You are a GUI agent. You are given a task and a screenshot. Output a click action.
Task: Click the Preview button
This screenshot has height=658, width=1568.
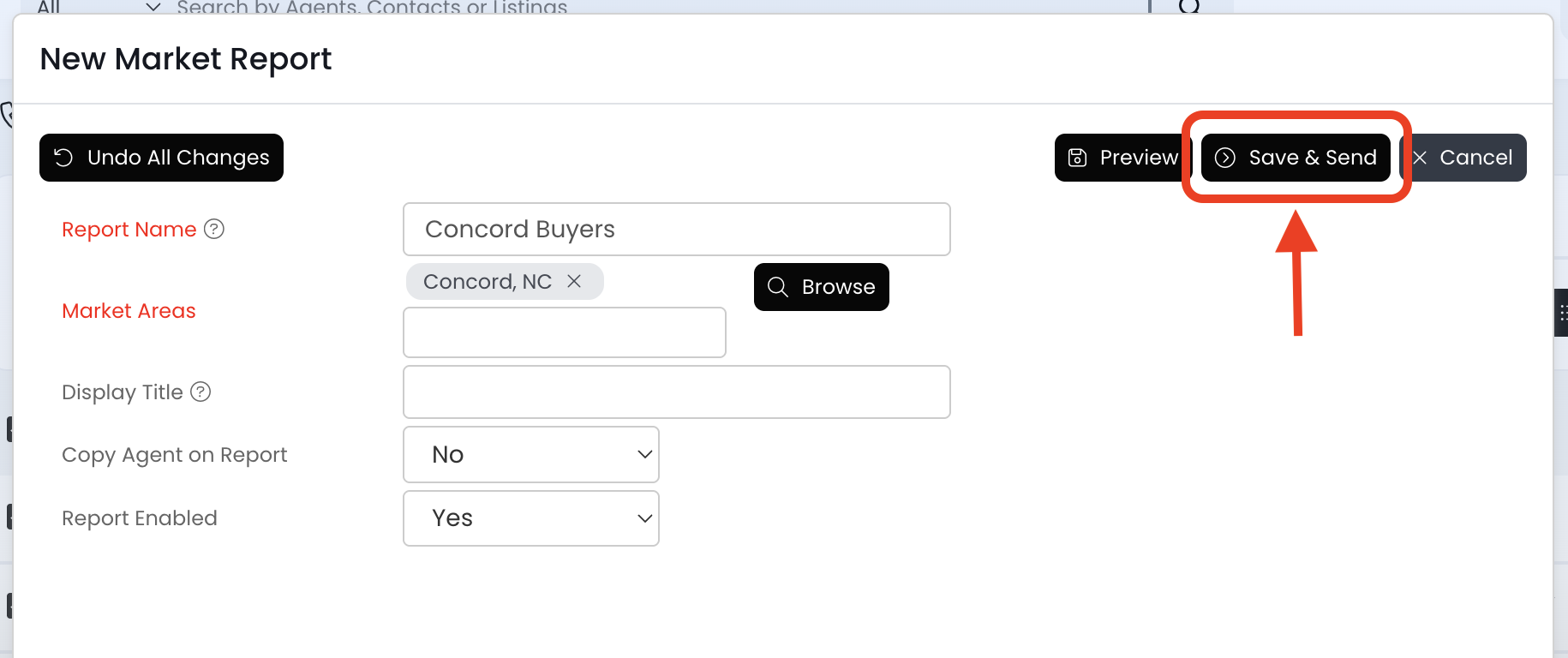click(1122, 158)
